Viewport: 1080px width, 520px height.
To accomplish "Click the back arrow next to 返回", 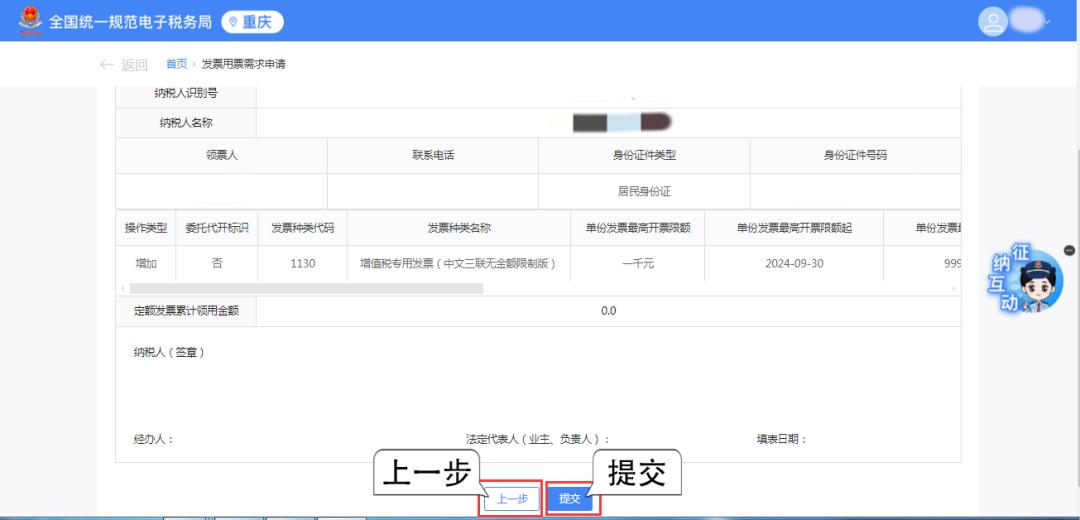I will coord(107,65).
